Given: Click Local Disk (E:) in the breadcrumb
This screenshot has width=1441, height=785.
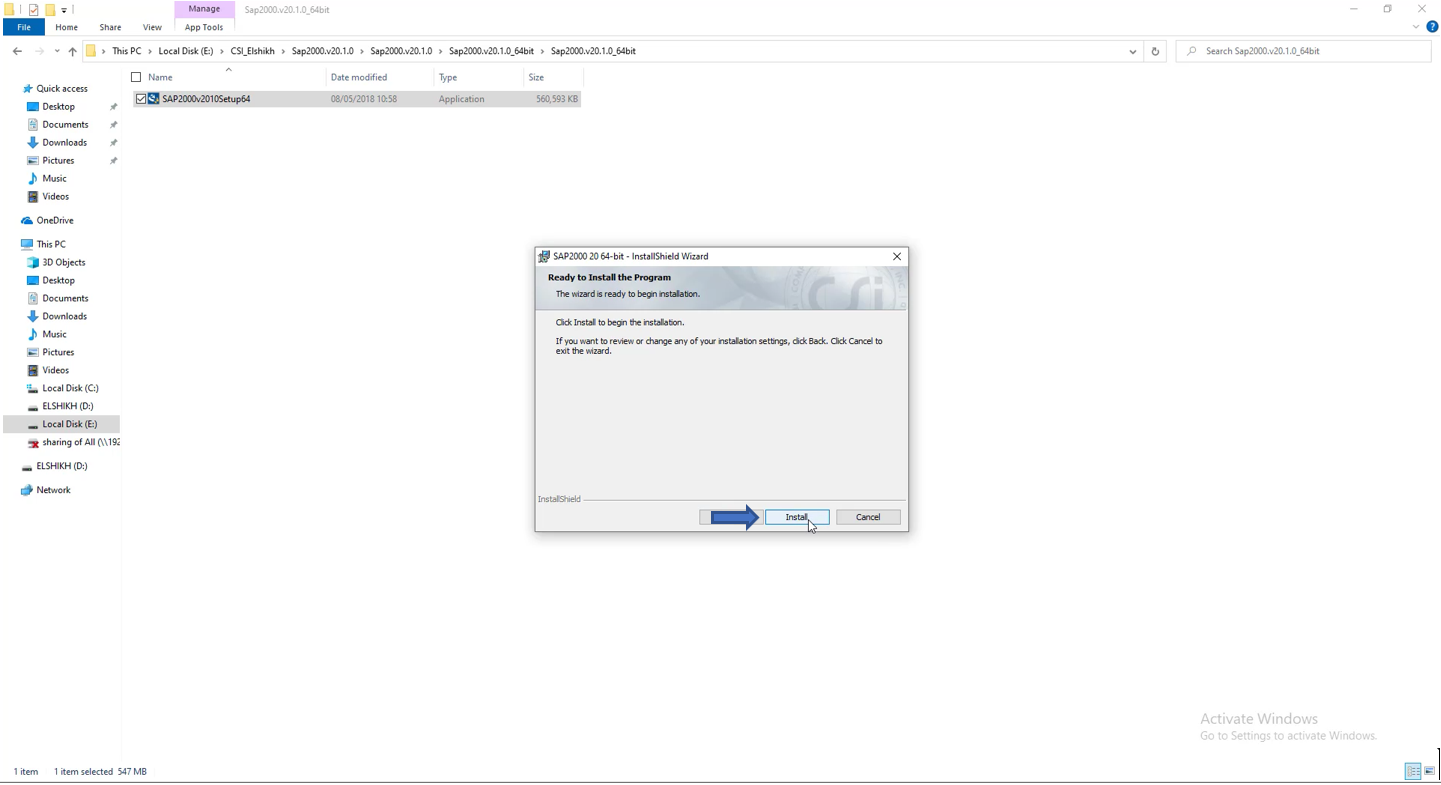Looking at the screenshot, I should tap(186, 51).
